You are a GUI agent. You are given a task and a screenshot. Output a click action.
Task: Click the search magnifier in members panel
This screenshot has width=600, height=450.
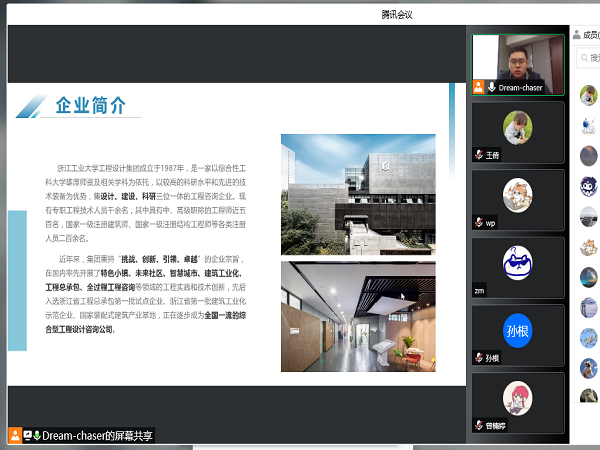[585, 60]
